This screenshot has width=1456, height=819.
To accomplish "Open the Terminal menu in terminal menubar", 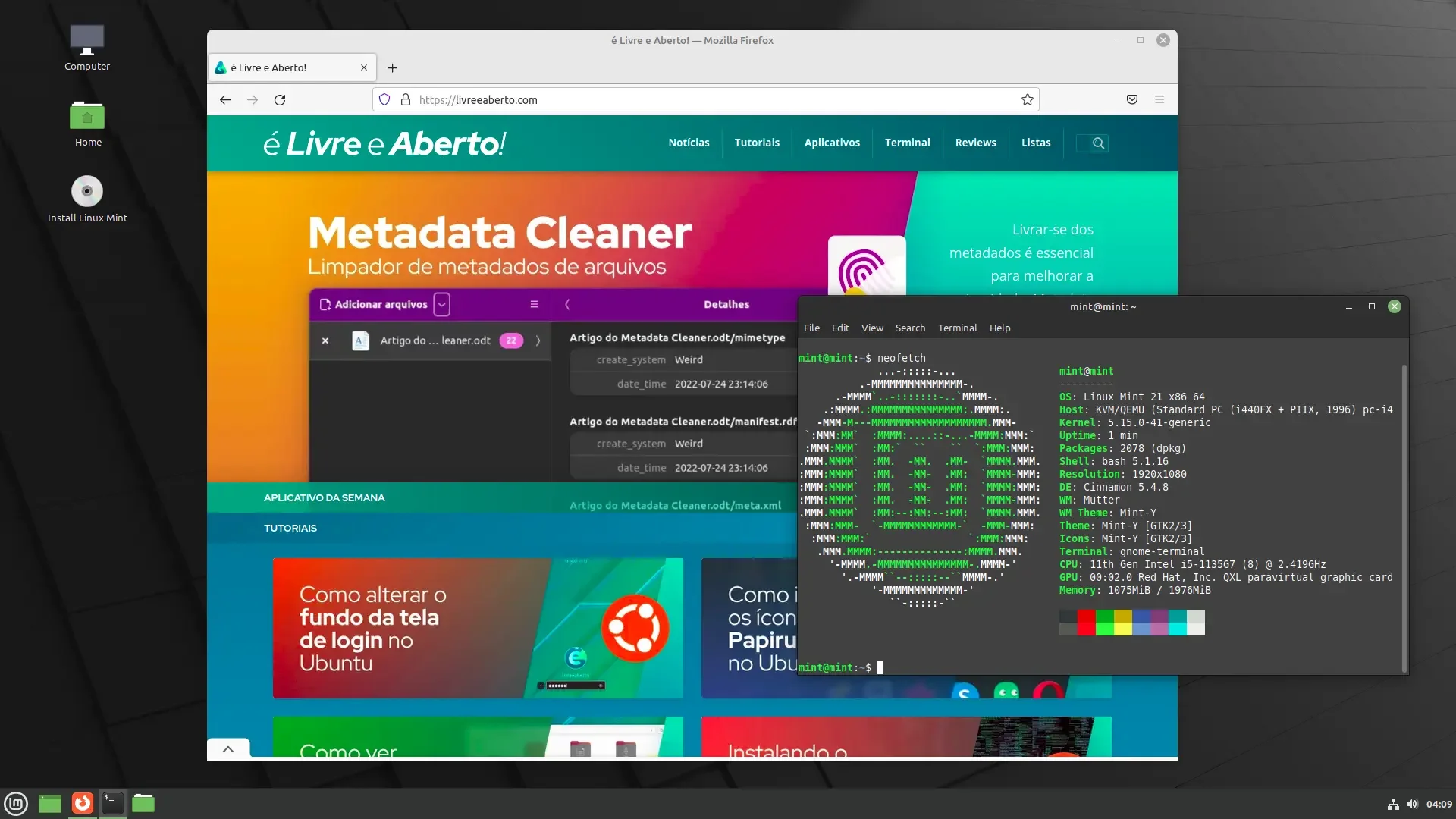I will (x=957, y=328).
